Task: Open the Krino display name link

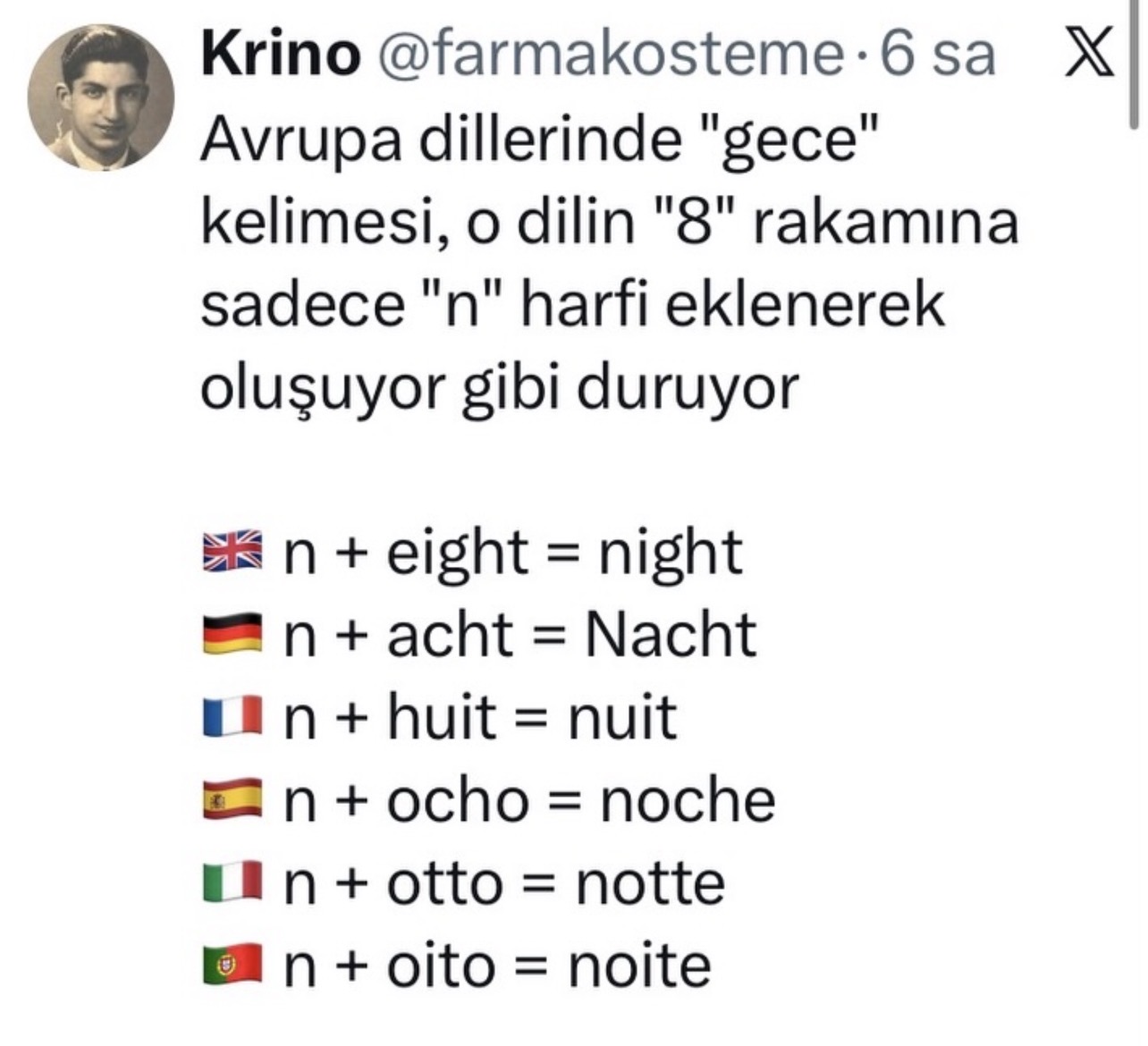Action: 278,54
